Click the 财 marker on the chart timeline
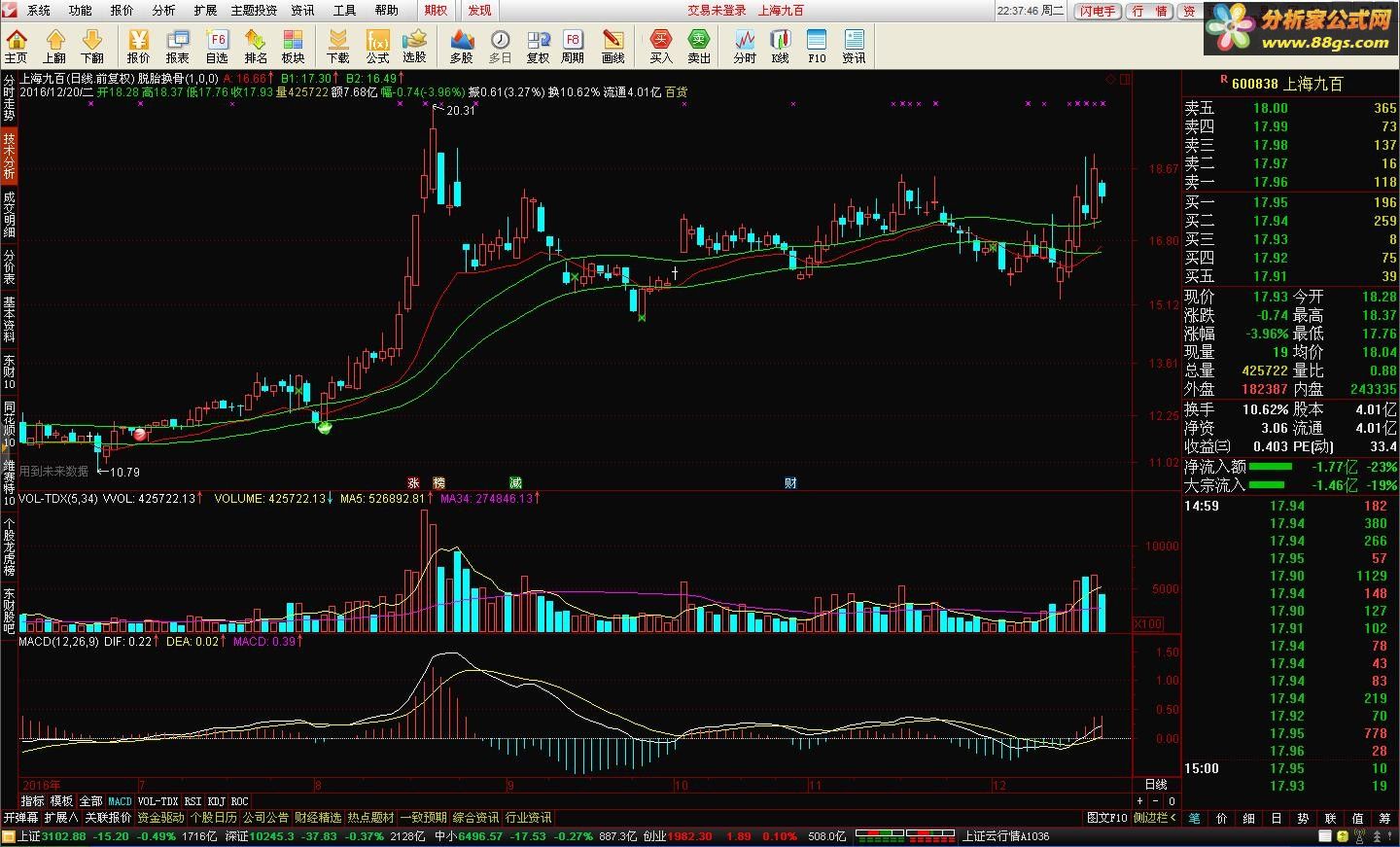The image size is (1400, 847). 790,482
